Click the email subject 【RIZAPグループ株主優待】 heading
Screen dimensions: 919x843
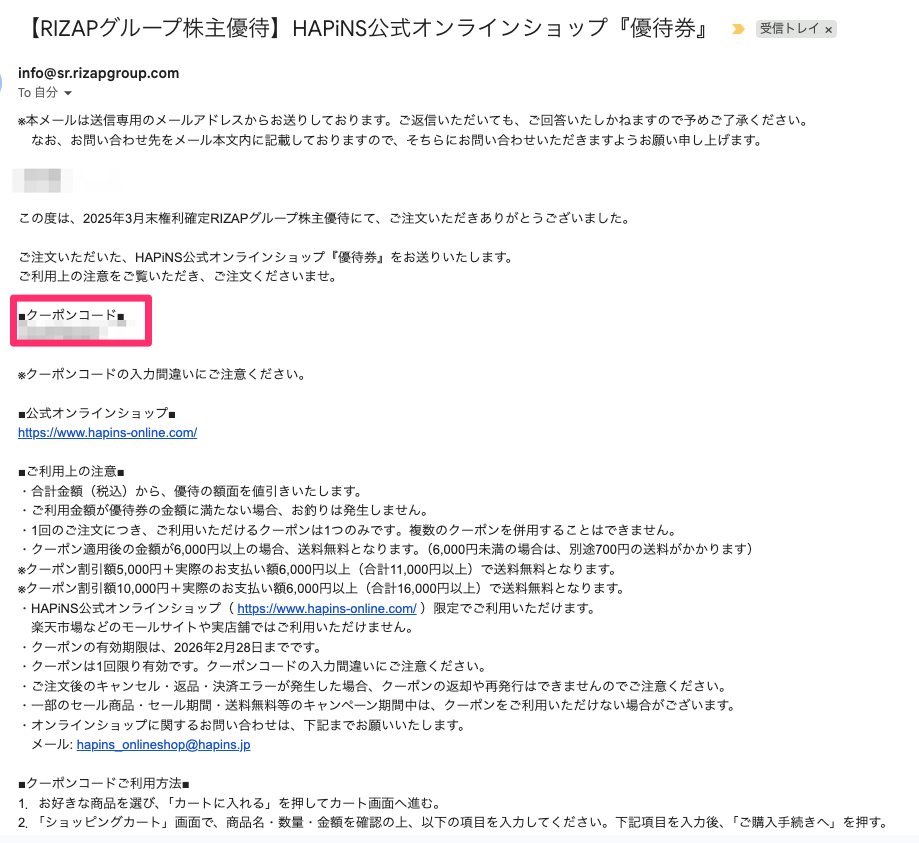pos(367,28)
